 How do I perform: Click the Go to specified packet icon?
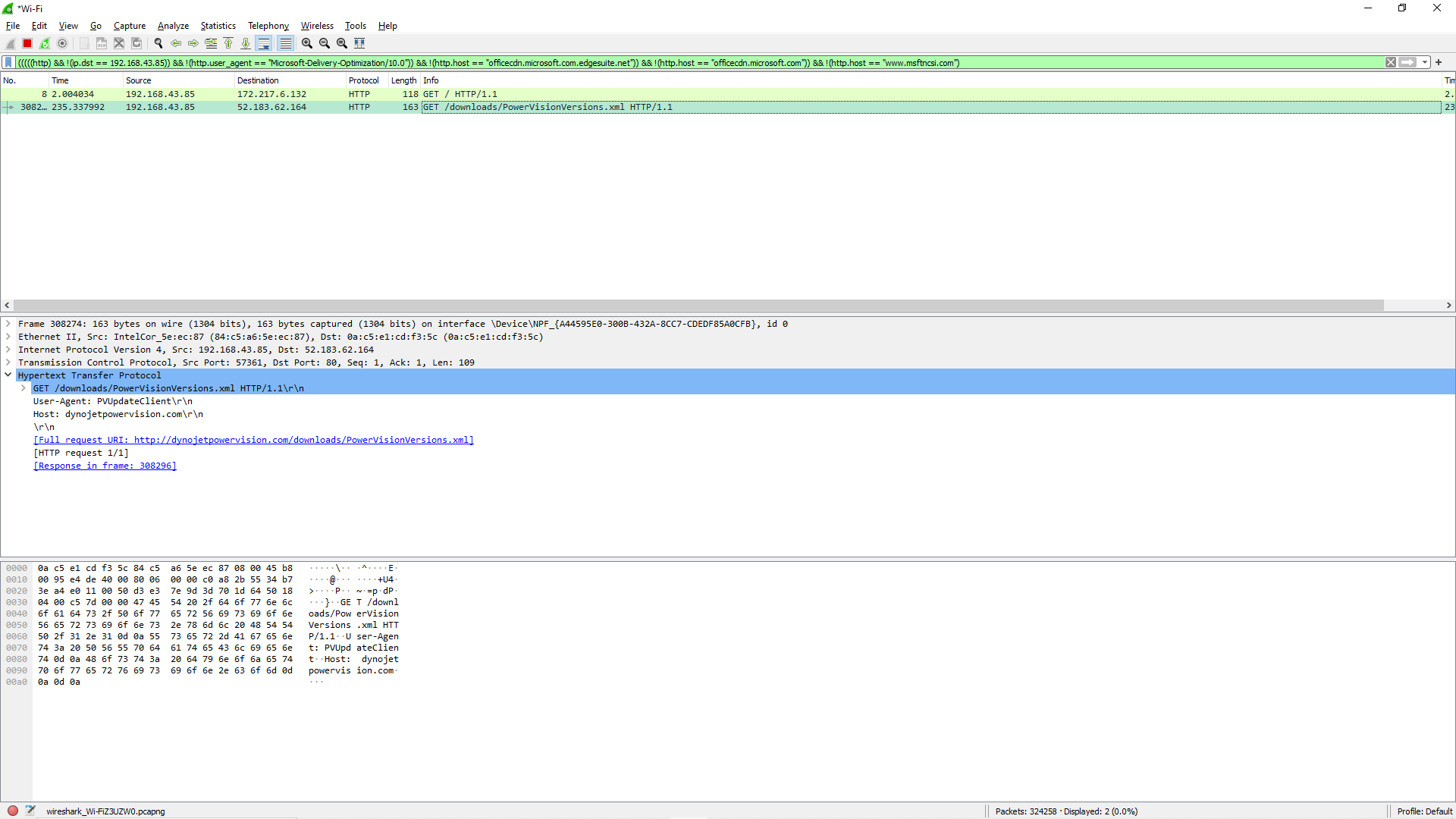(x=211, y=43)
